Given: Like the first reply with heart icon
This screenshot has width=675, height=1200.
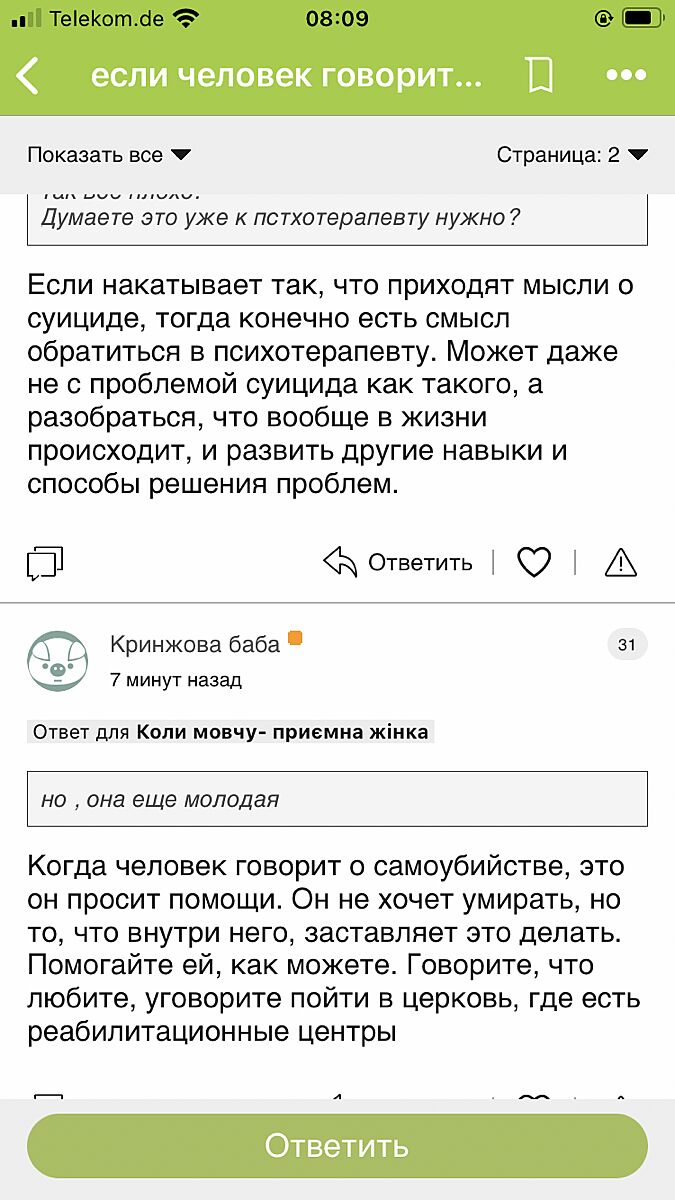Looking at the screenshot, I should pos(534,563).
